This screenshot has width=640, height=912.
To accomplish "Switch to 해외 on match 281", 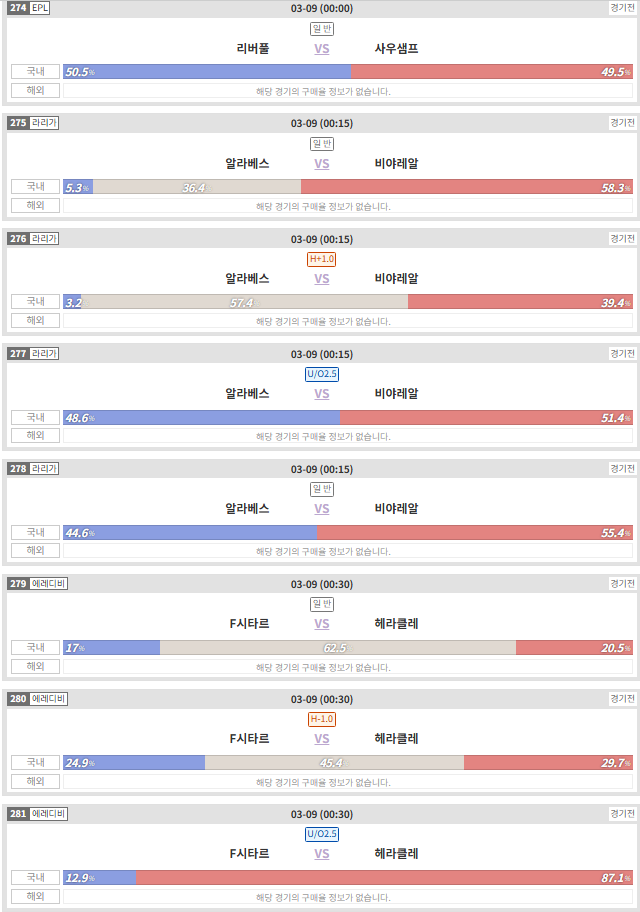I will pyautogui.click(x=35, y=896).
